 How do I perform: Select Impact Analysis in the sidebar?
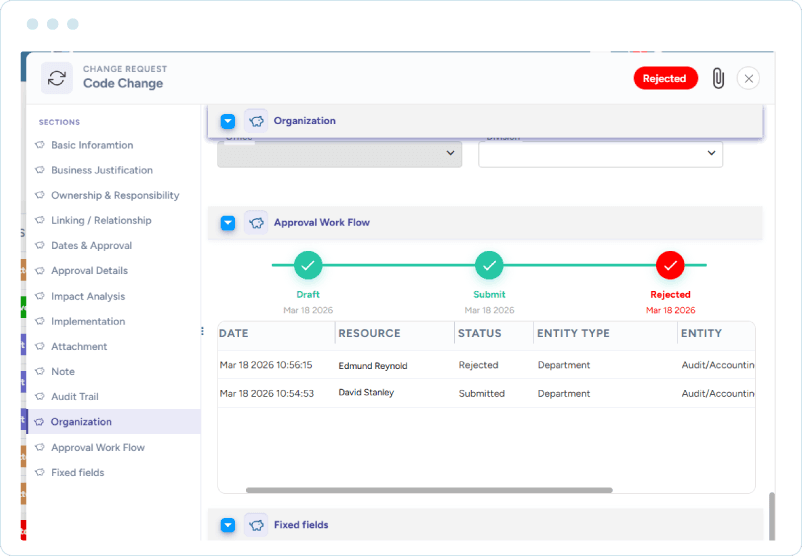pos(88,296)
